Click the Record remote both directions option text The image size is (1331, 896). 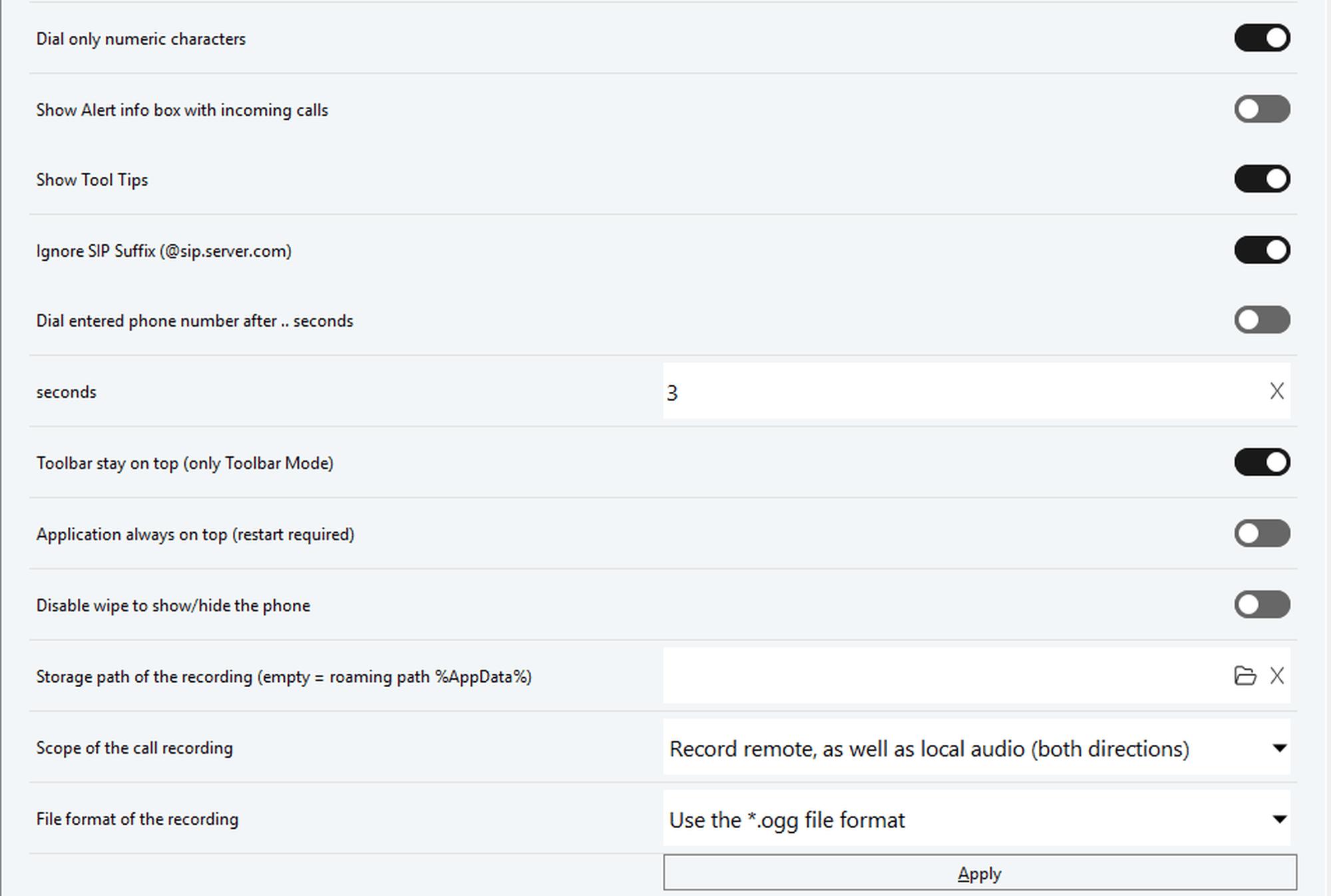[929, 749]
